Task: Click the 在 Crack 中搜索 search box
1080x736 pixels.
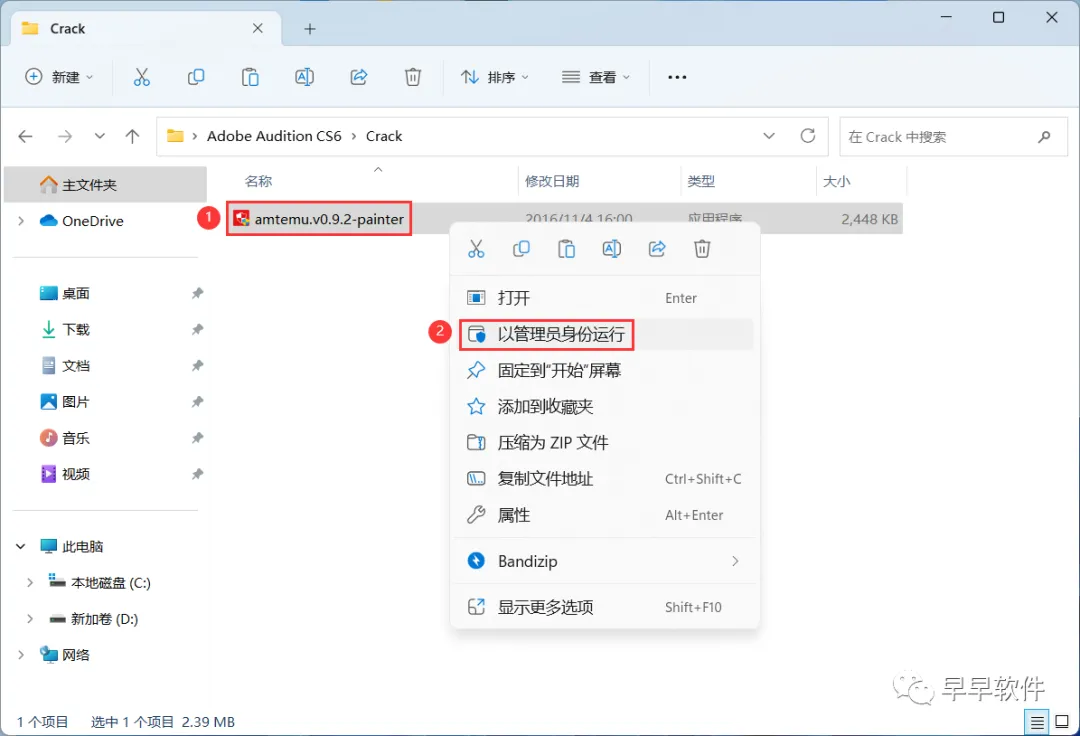Action: (x=953, y=136)
